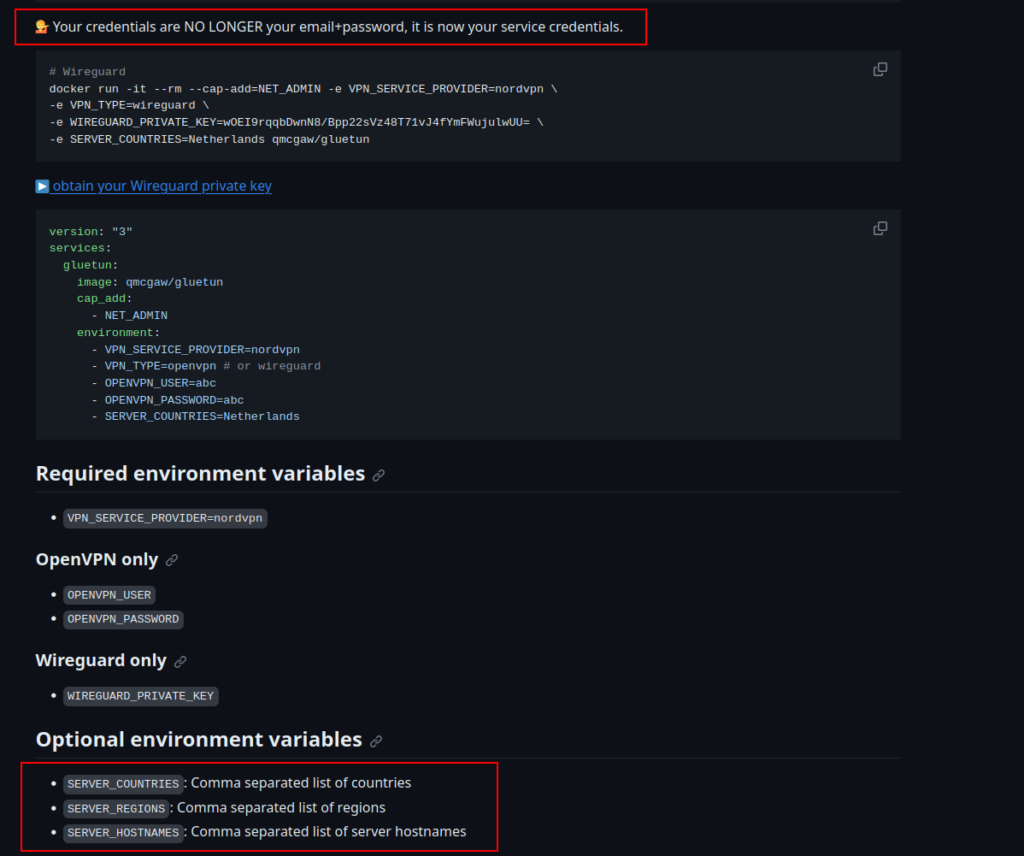Select the SERVER_HOSTNAMES code chip
The height and width of the screenshot is (856, 1024).
(123, 832)
